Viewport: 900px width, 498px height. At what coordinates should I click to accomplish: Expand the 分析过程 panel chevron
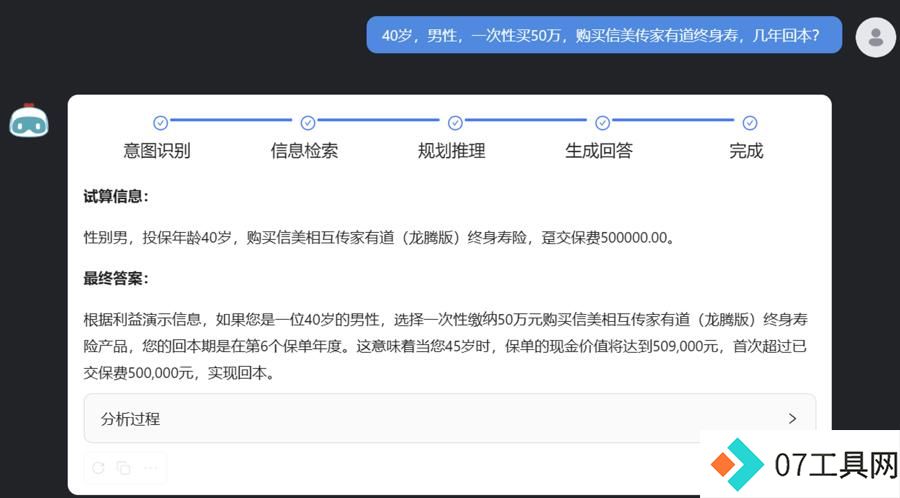tap(792, 418)
